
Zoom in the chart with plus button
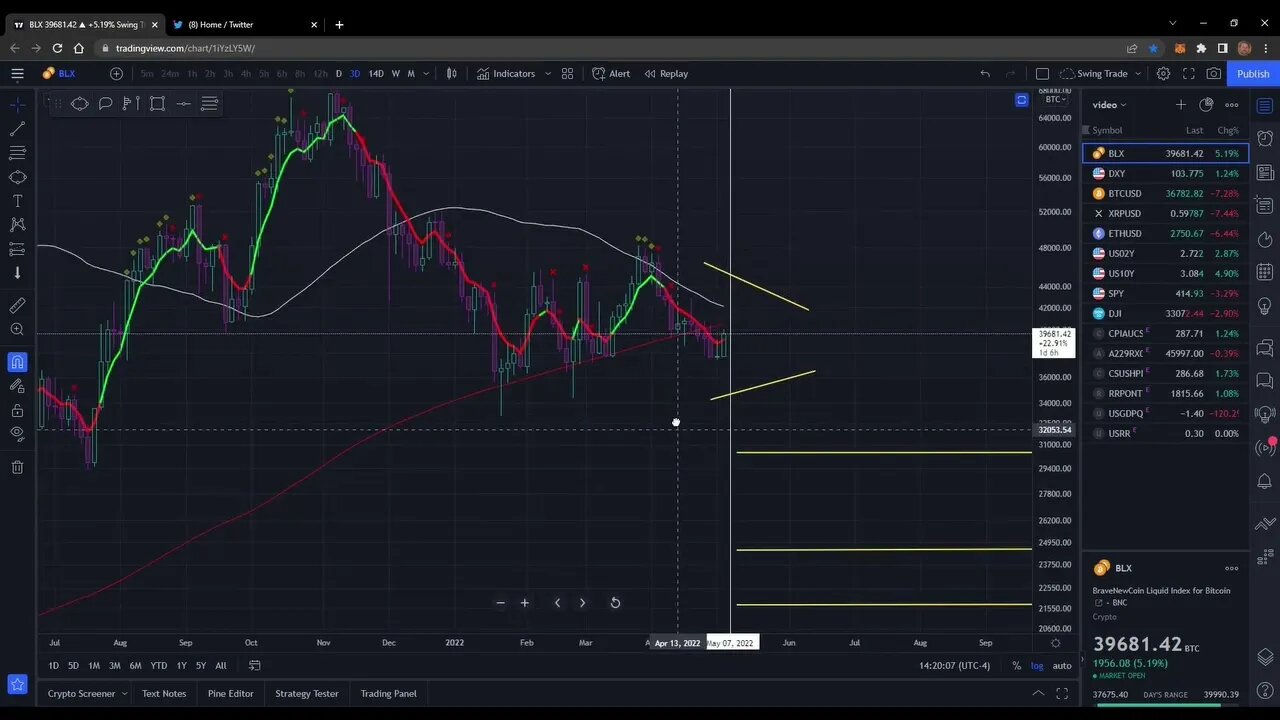point(524,602)
